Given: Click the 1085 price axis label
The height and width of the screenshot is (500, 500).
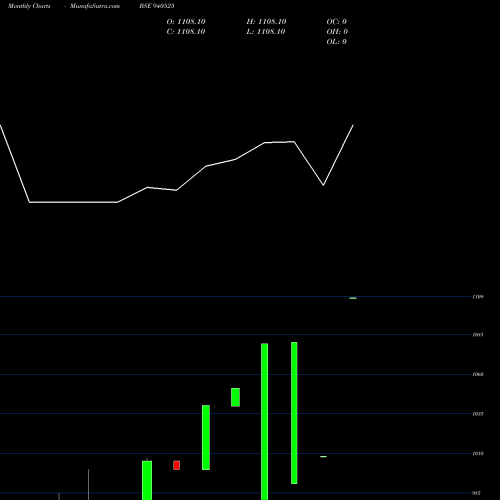Looking at the screenshot, I should 478,335.
